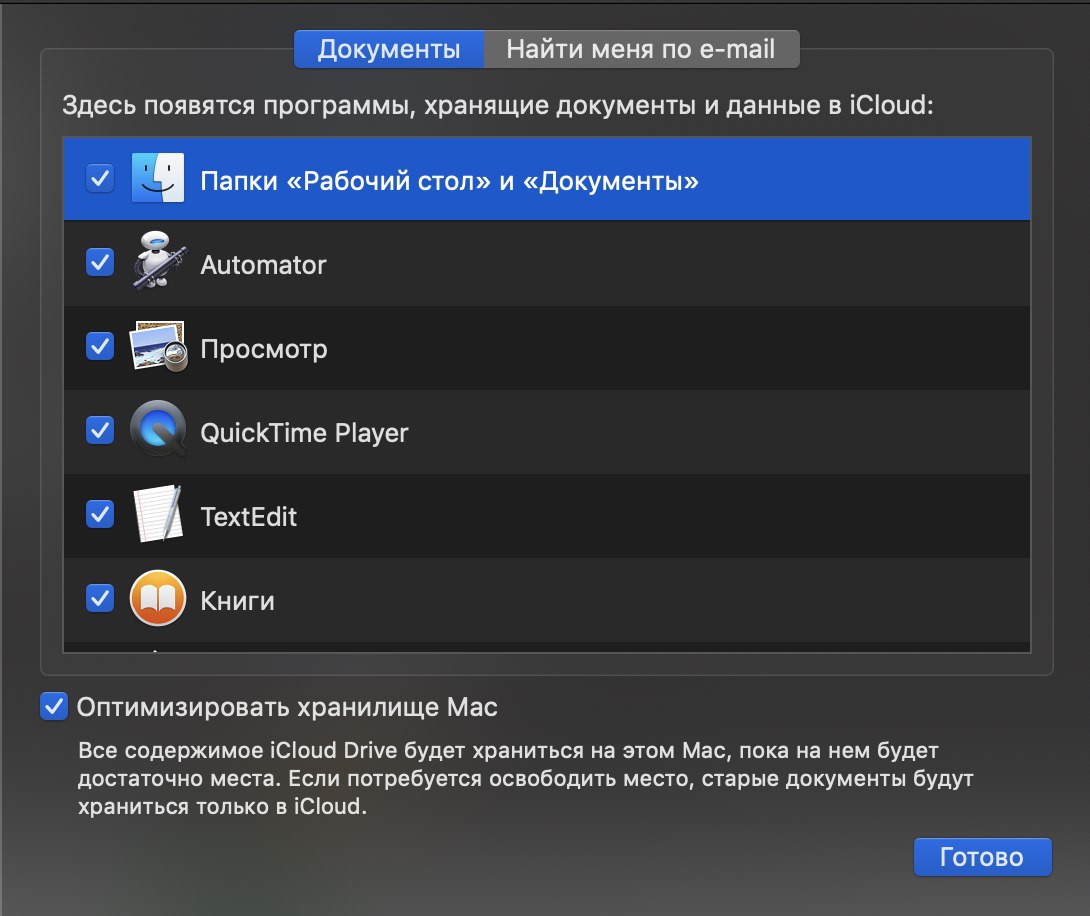This screenshot has height=916, width=1090.
Task: Select the Просмотр row label
Action: pos(263,349)
